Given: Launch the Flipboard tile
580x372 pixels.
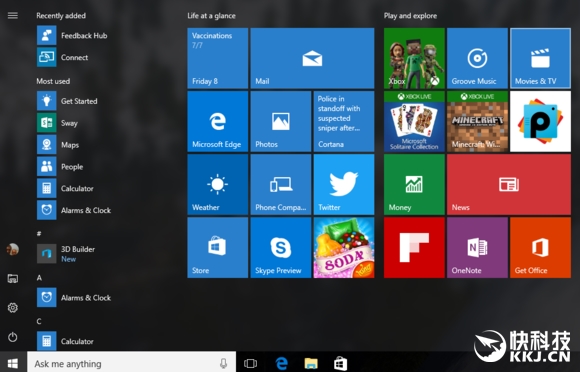Looking at the screenshot, I should [414, 248].
